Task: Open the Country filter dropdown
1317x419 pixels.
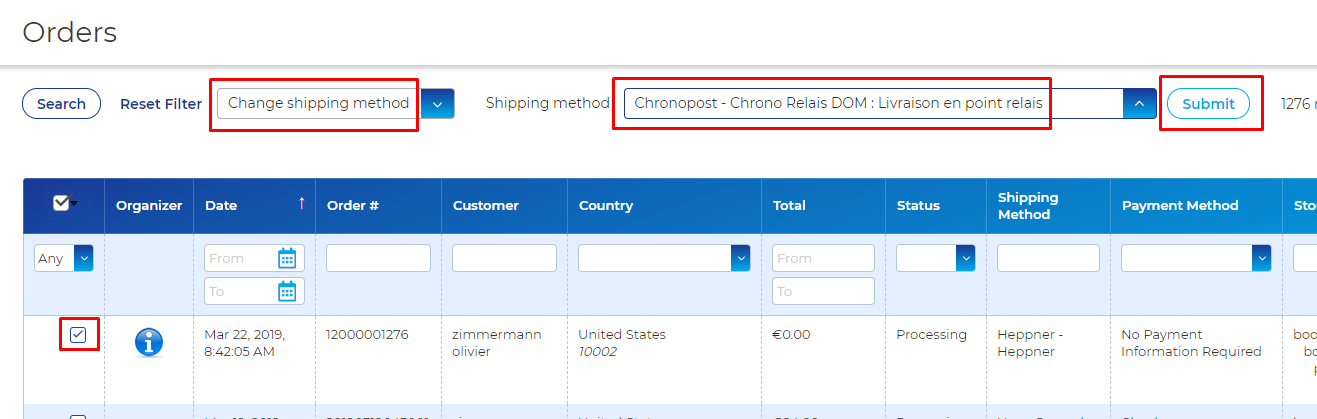Action: coord(664,258)
